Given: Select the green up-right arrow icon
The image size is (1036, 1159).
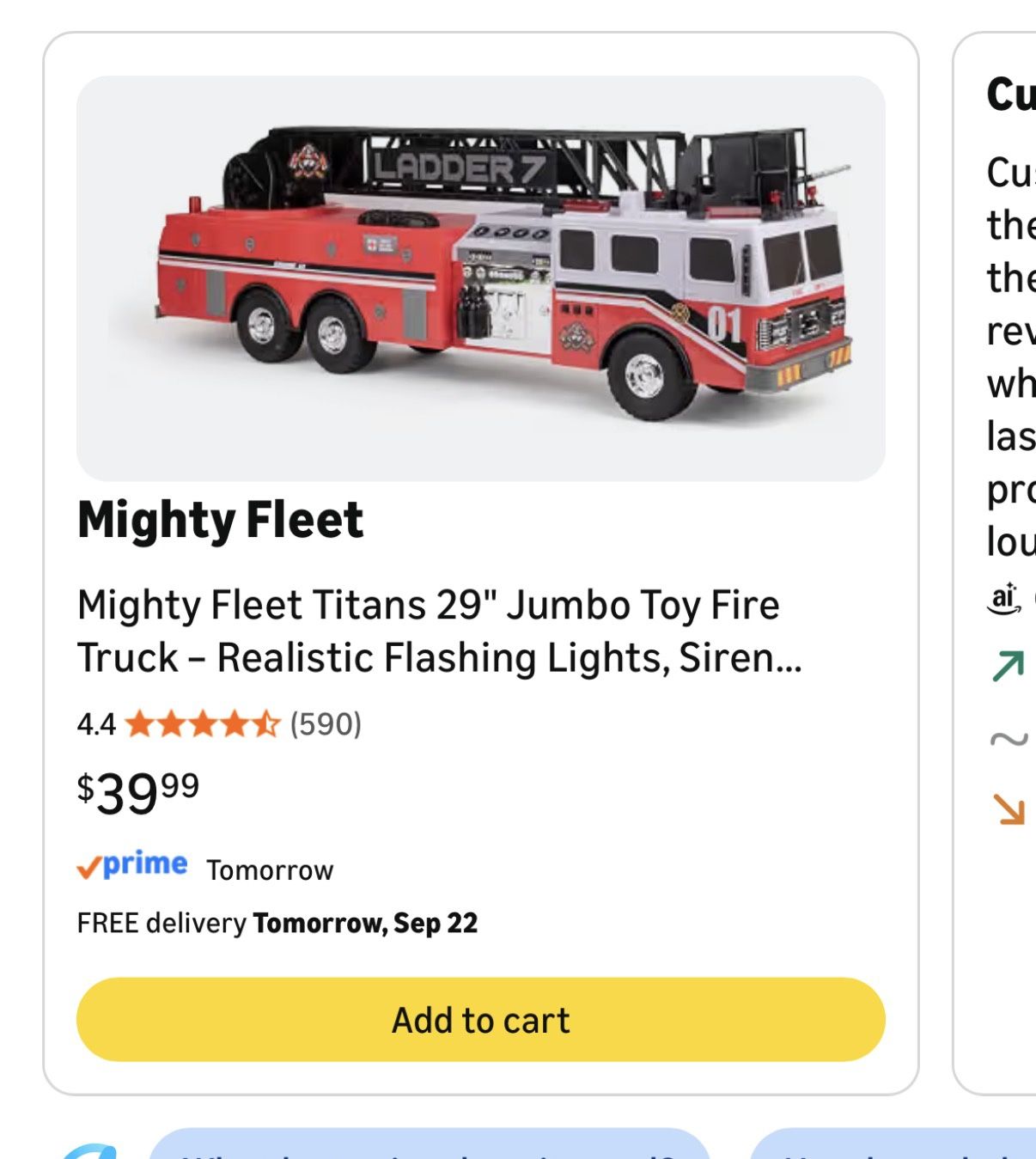Looking at the screenshot, I should click(1009, 666).
